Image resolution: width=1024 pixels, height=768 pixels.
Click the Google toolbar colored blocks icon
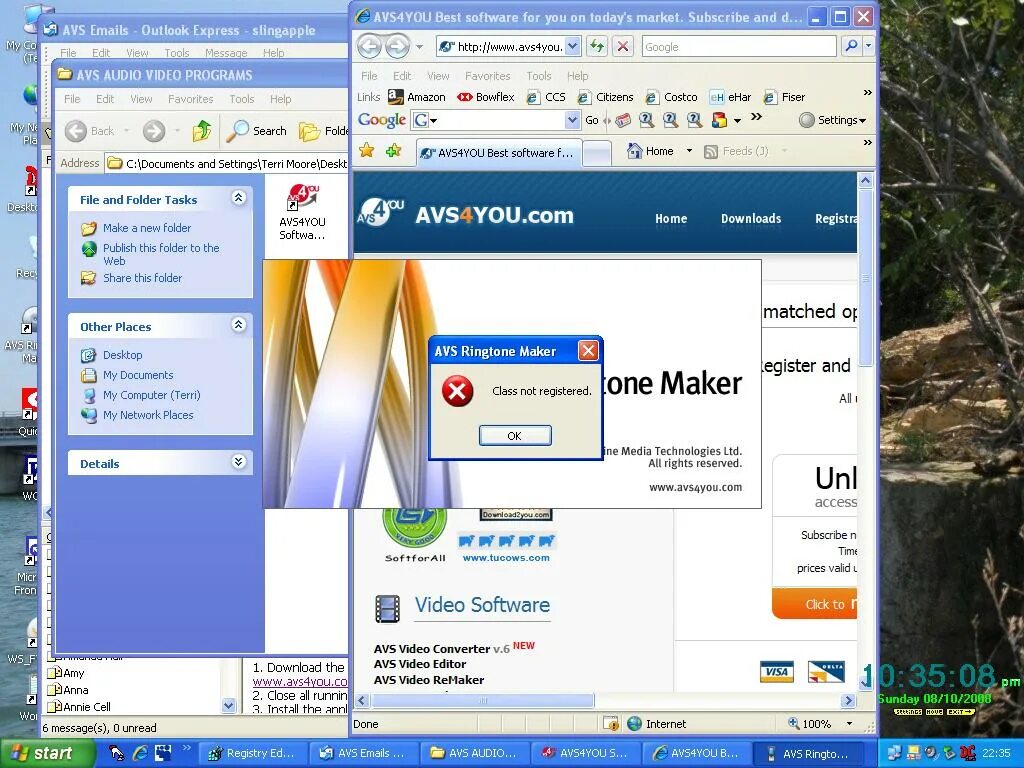point(720,120)
